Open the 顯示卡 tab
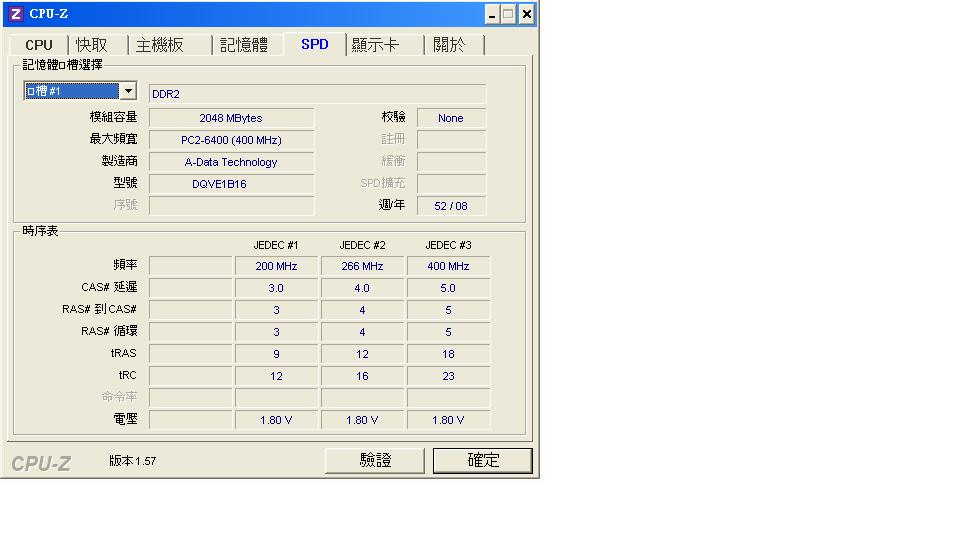Image resolution: width=960 pixels, height=540 pixels. coord(375,45)
